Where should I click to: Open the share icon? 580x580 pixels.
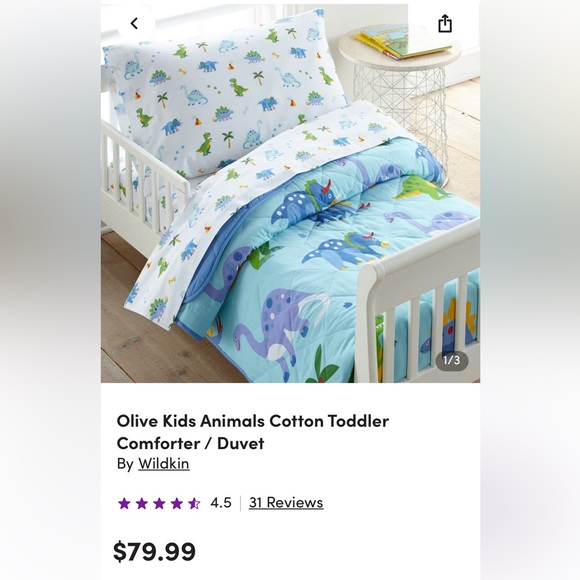(445, 24)
